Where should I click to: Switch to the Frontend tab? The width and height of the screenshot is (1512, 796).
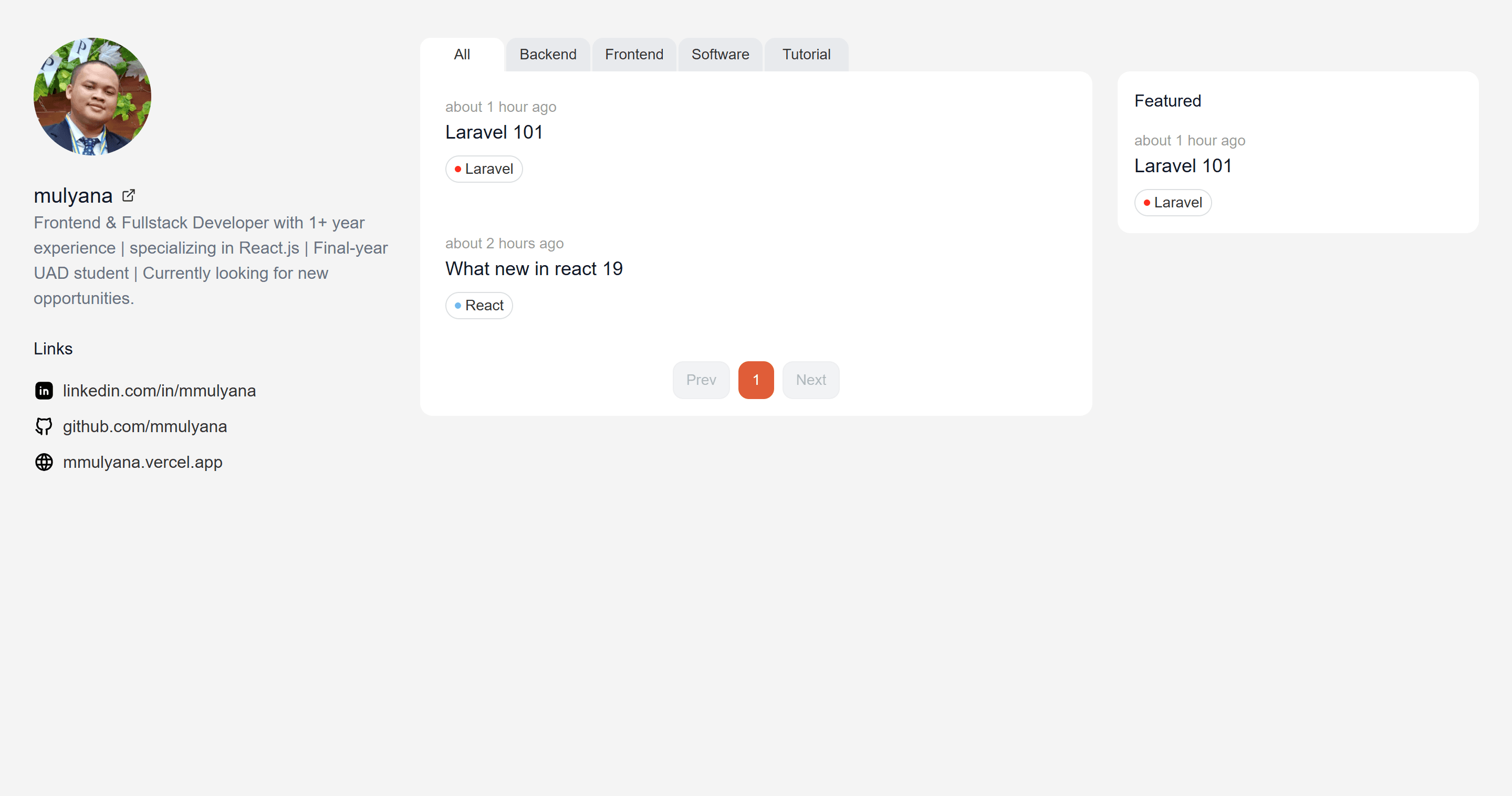click(x=634, y=55)
